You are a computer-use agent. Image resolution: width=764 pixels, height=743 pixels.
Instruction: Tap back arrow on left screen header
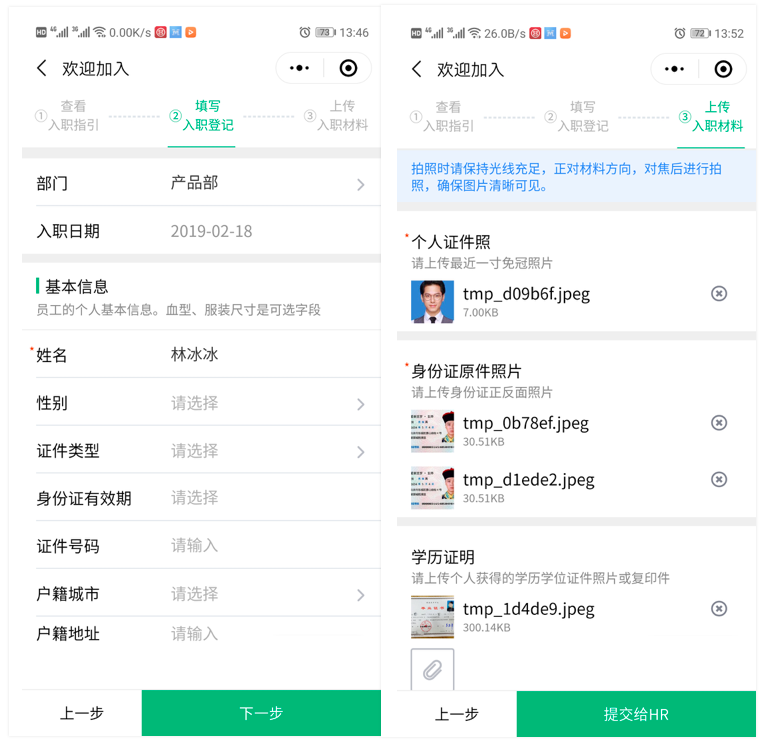click(42, 68)
